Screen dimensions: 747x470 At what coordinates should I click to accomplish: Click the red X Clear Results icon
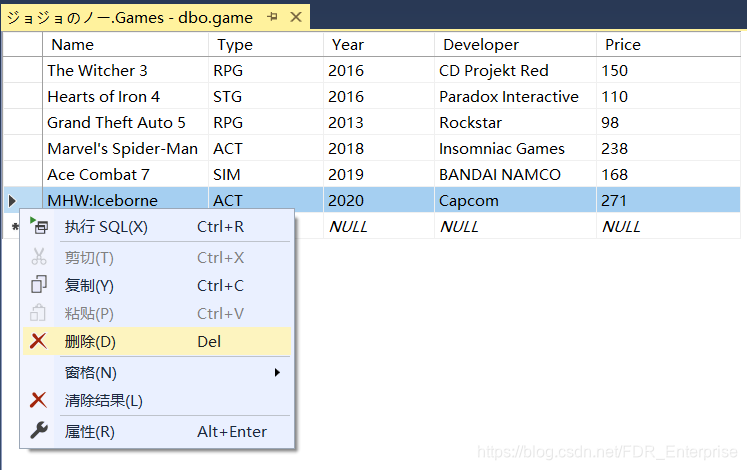[39, 400]
